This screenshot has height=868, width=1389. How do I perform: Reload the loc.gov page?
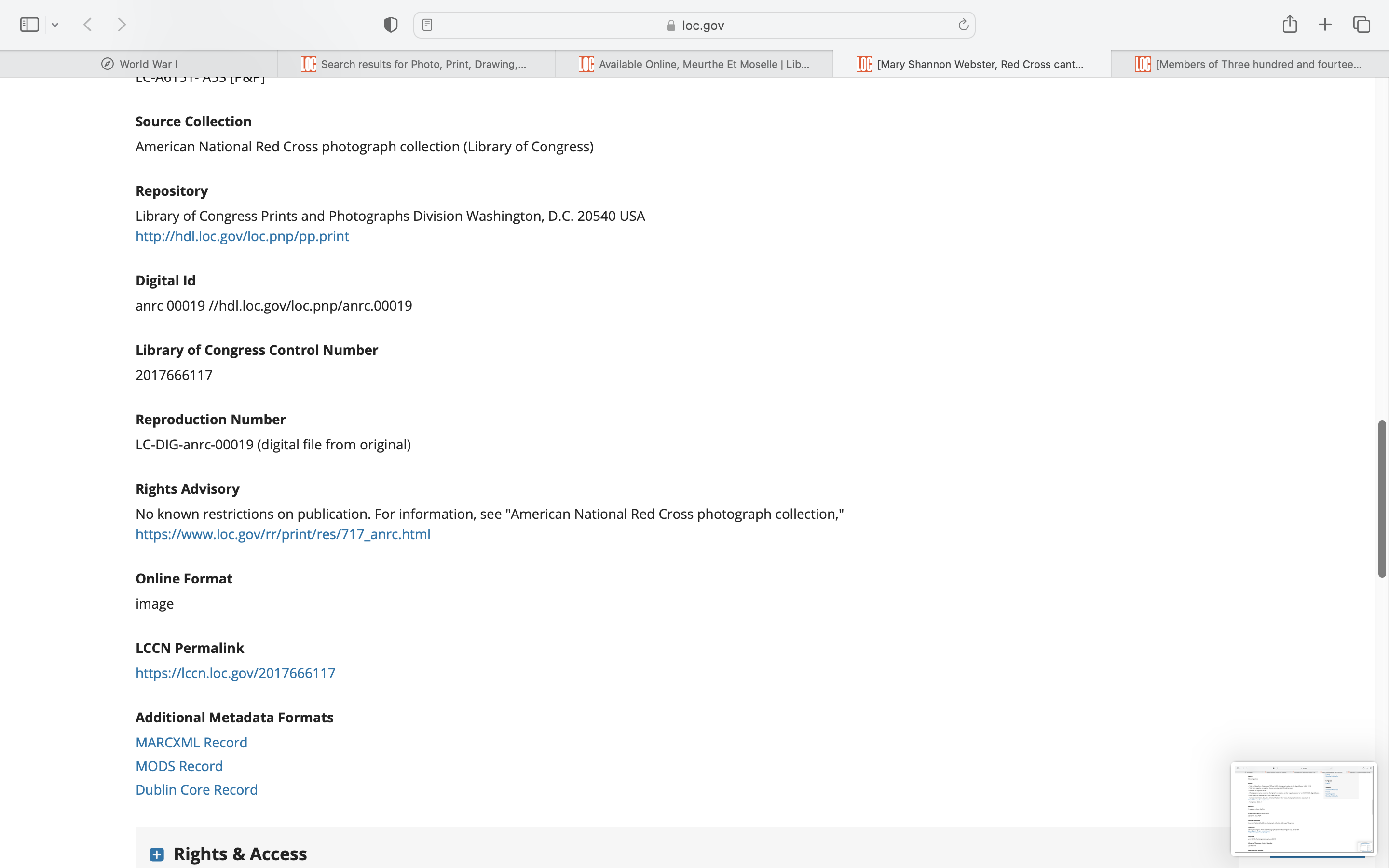(x=963, y=25)
